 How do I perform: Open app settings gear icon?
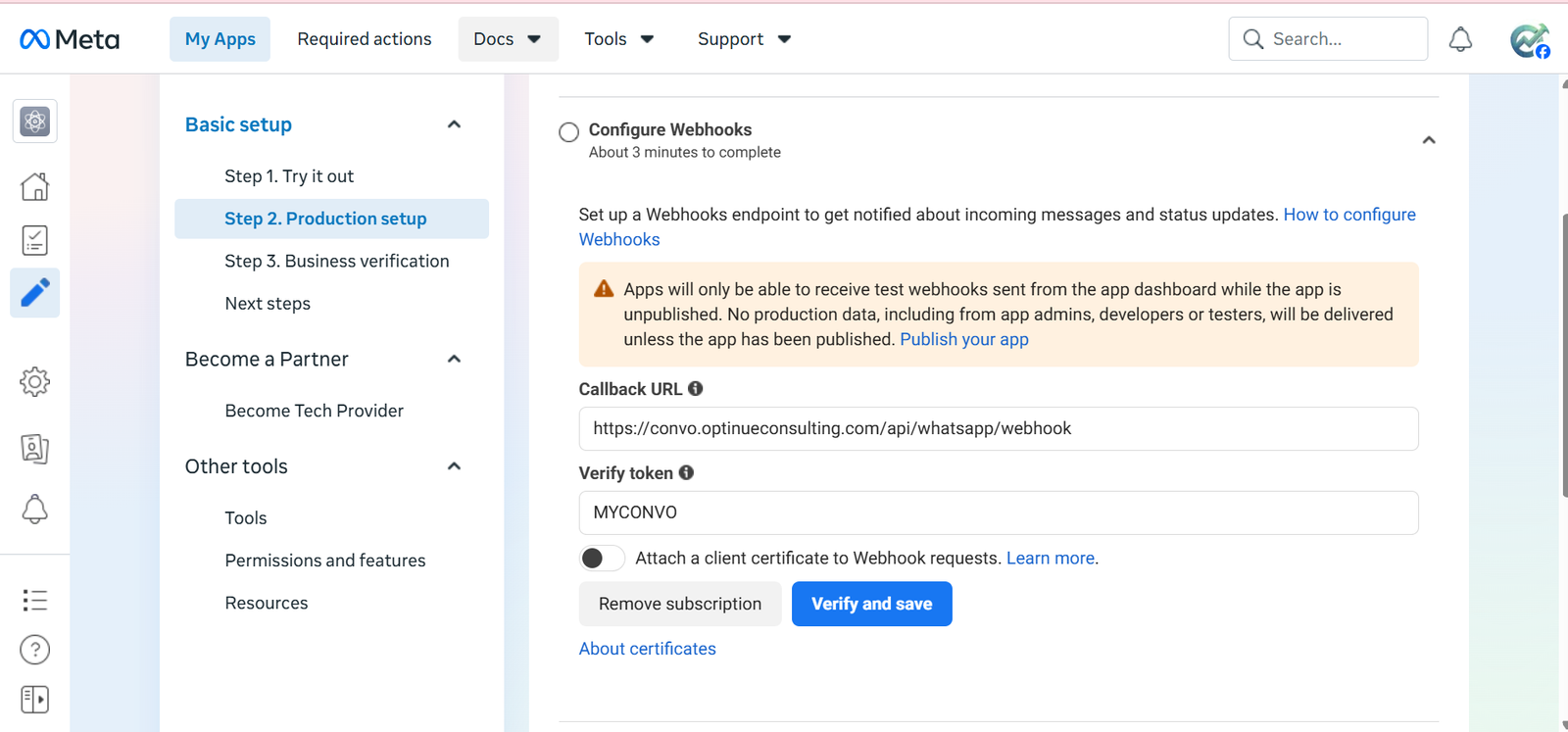pos(35,381)
